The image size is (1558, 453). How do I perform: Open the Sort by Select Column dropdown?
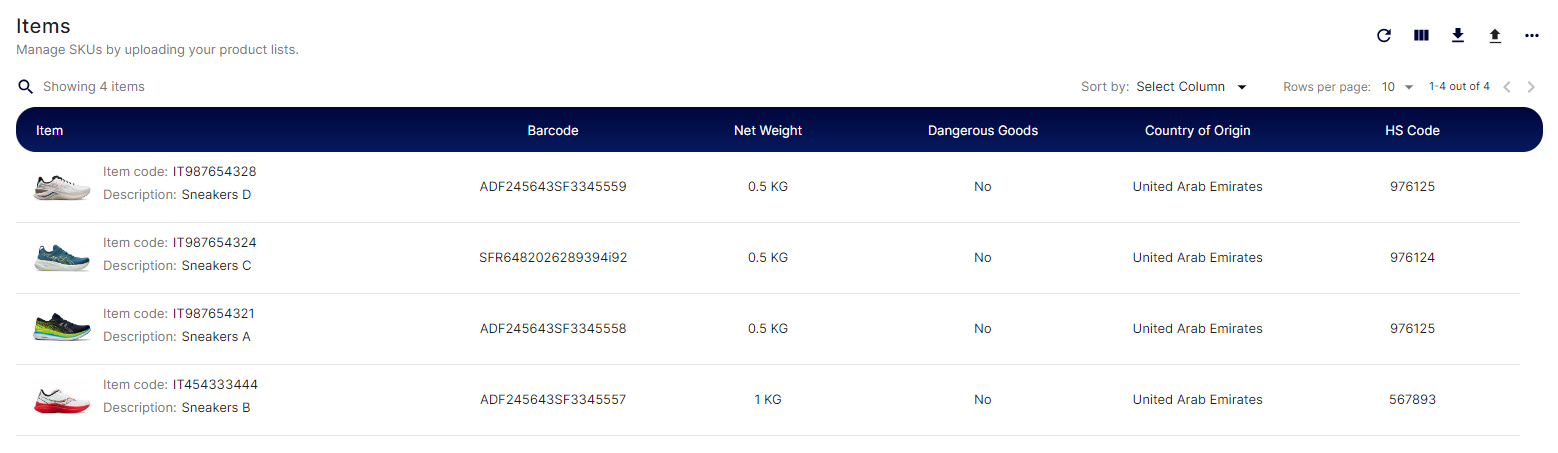(1192, 87)
